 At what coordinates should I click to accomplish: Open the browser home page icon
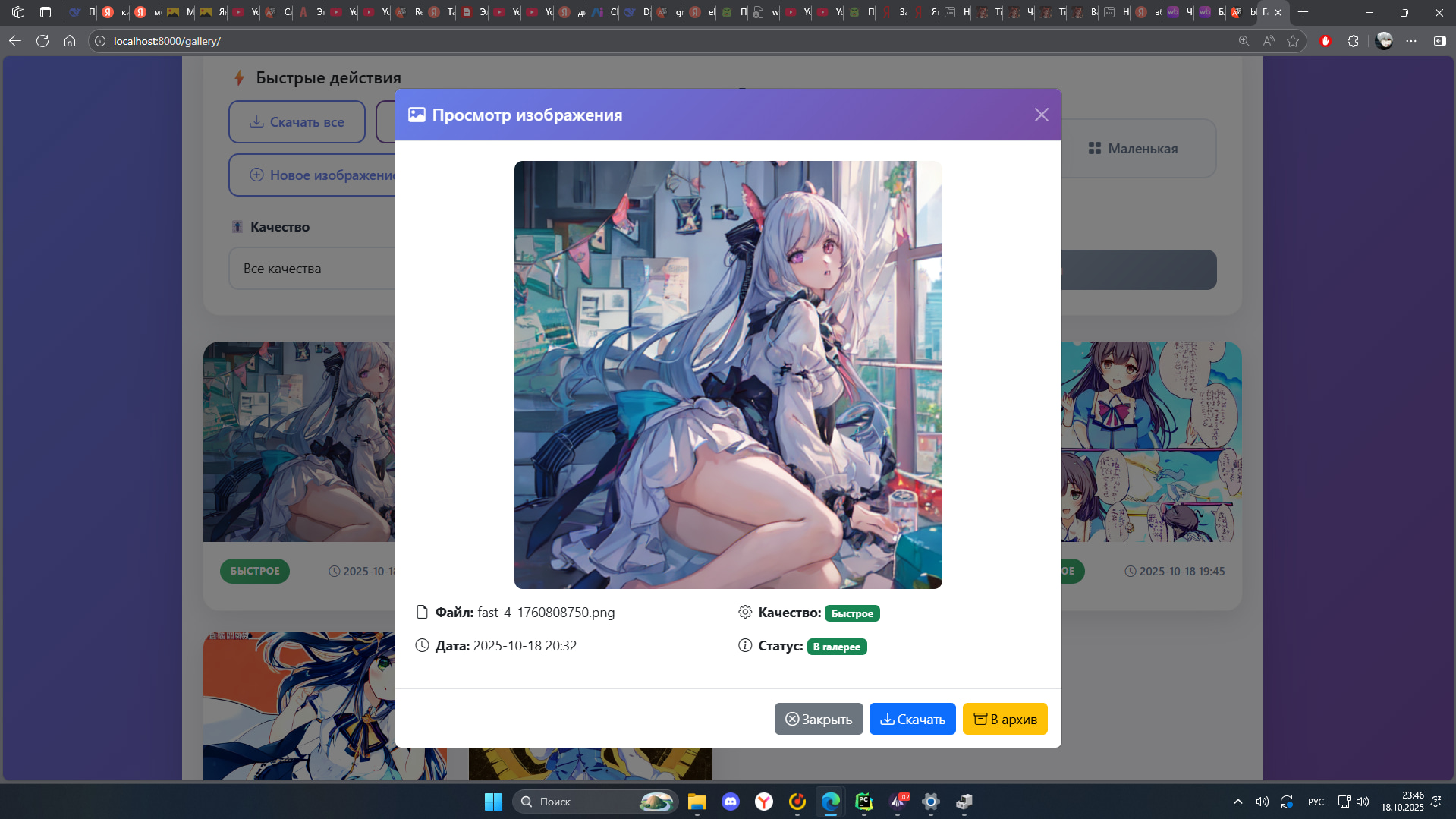coord(70,41)
